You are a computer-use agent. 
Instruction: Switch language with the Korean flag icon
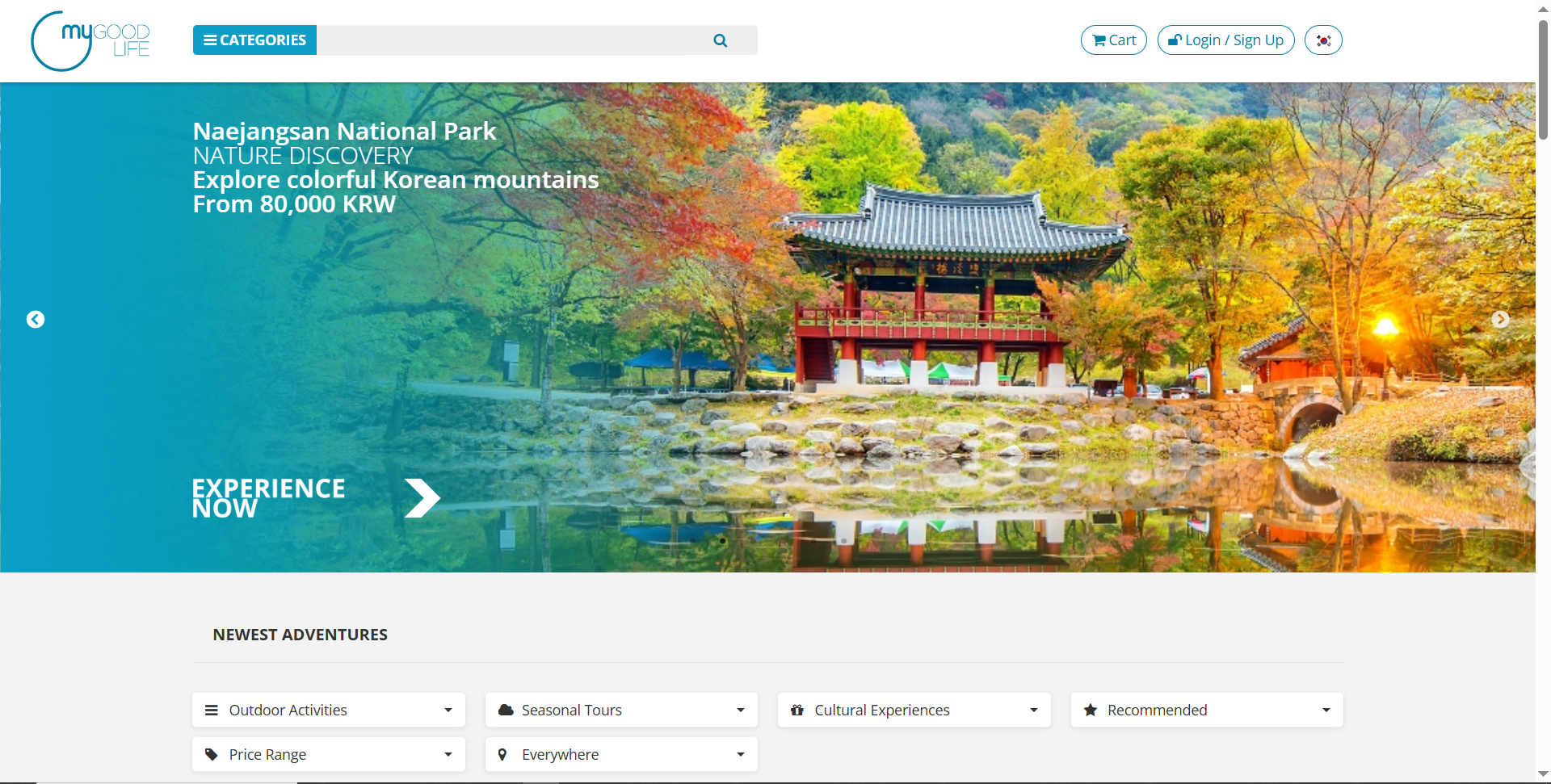[1323, 40]
